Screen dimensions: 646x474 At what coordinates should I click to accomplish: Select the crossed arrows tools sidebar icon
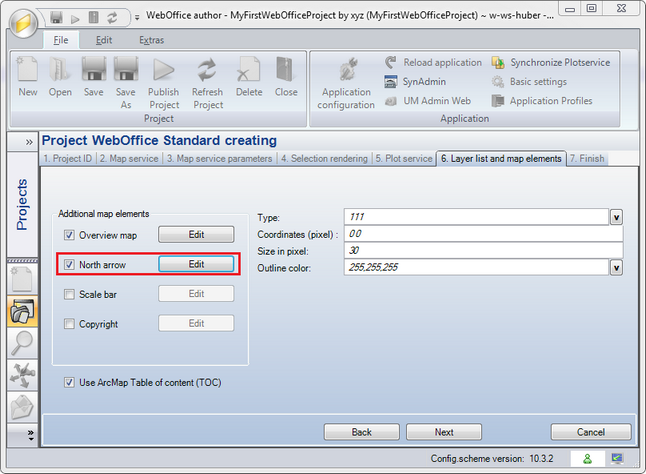click(x=22, y=375)
